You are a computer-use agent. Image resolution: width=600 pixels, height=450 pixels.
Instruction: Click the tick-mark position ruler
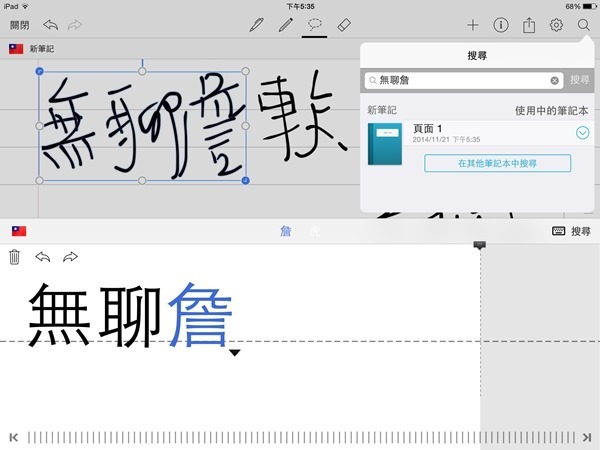coord(301,437)
